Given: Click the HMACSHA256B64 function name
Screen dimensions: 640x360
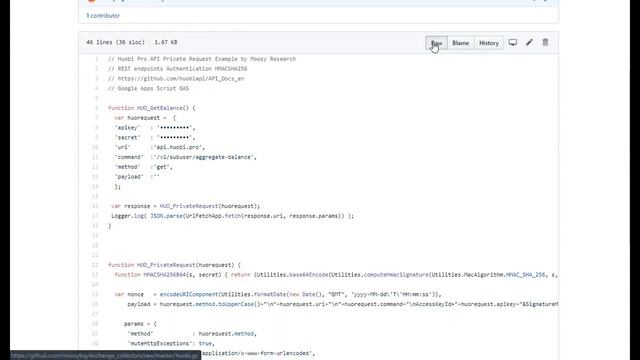Looking at the screenshot, I should click(164, 275).
